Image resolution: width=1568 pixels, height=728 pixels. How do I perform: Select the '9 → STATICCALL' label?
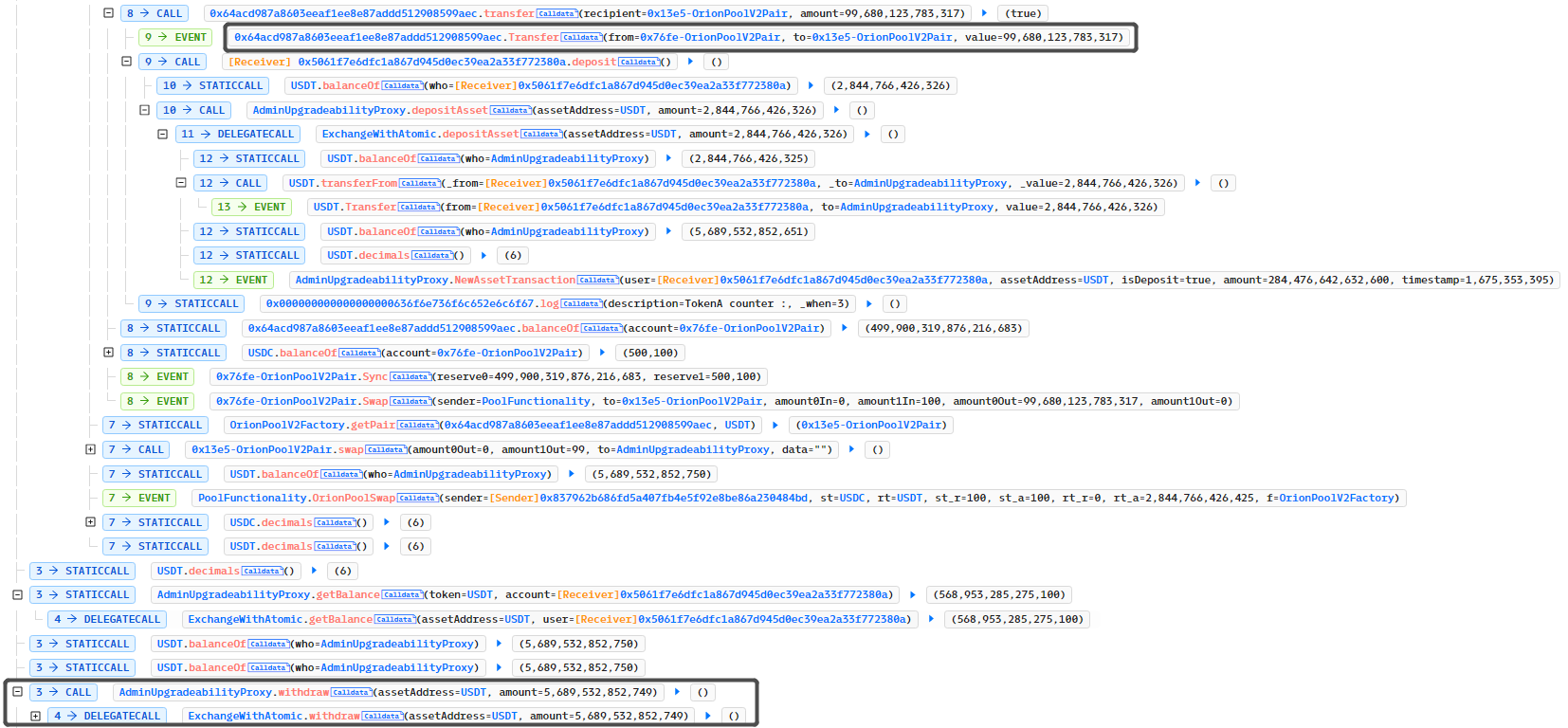[191, 304]
